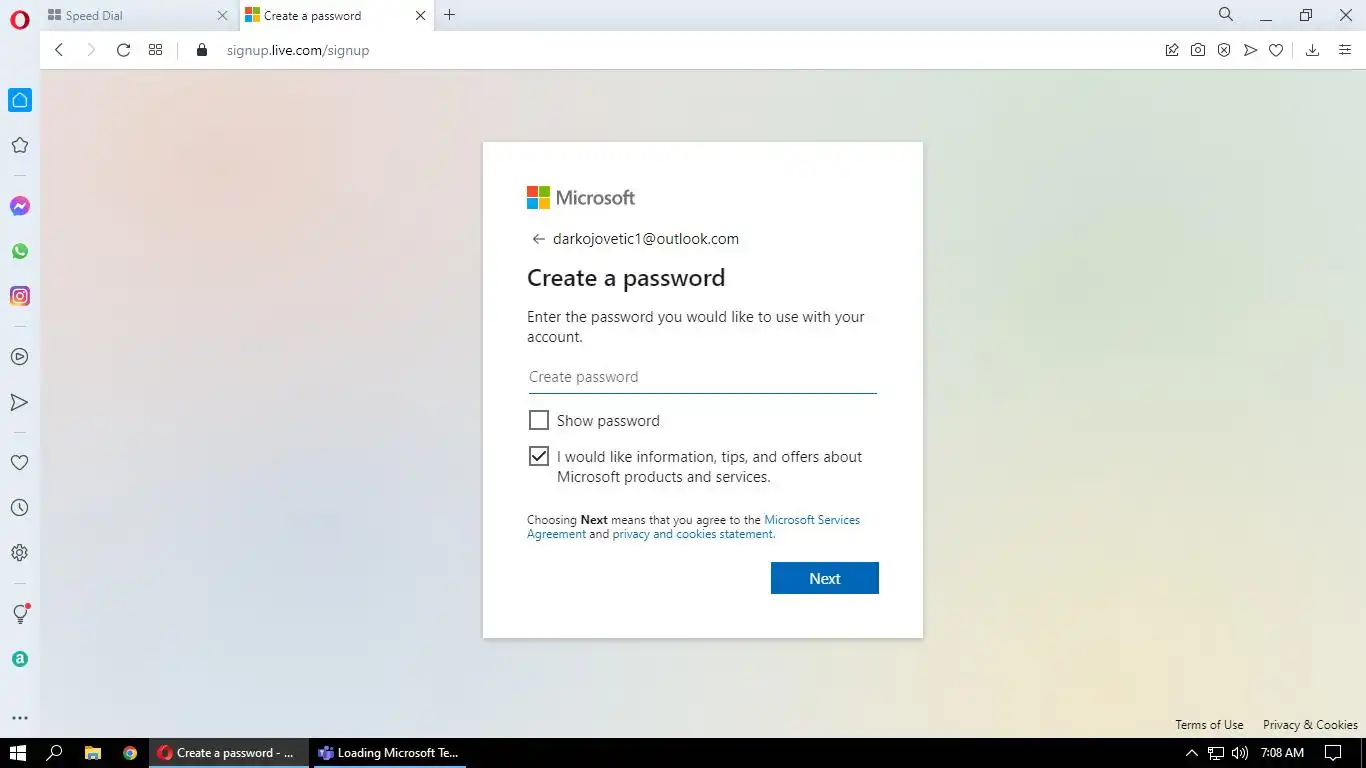Open the sidebar three-dots setup menu
The height and width of the screenshot is (768, 1366).
pyautogui.click(x=20, y=718)
